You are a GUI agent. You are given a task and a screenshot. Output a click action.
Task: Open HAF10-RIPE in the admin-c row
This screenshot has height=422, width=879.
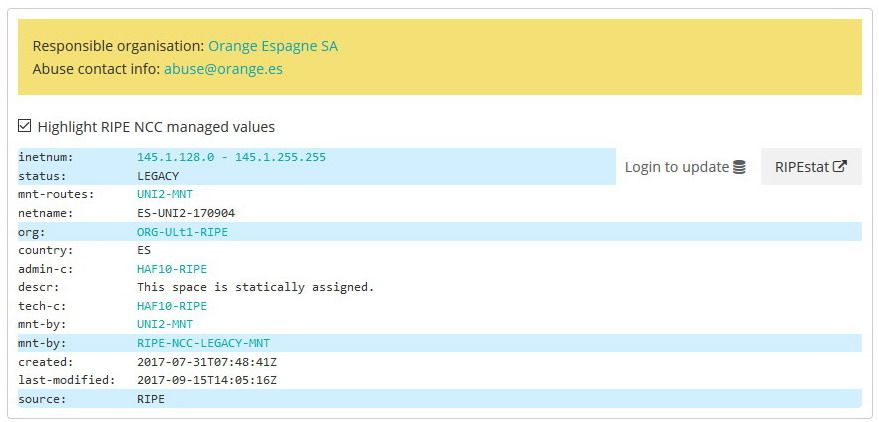pyautogui.click(x=172, y=269)
